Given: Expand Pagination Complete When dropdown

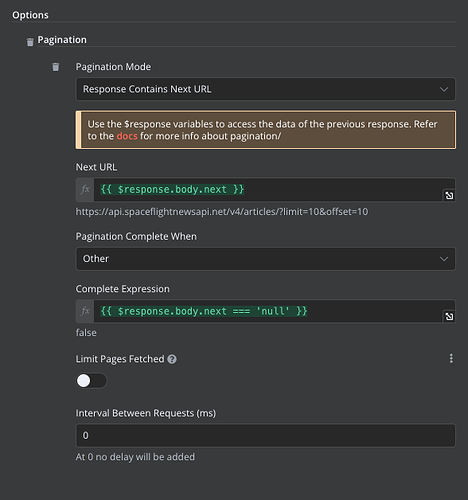Looking at the screenshot, I should coord(265,259).
